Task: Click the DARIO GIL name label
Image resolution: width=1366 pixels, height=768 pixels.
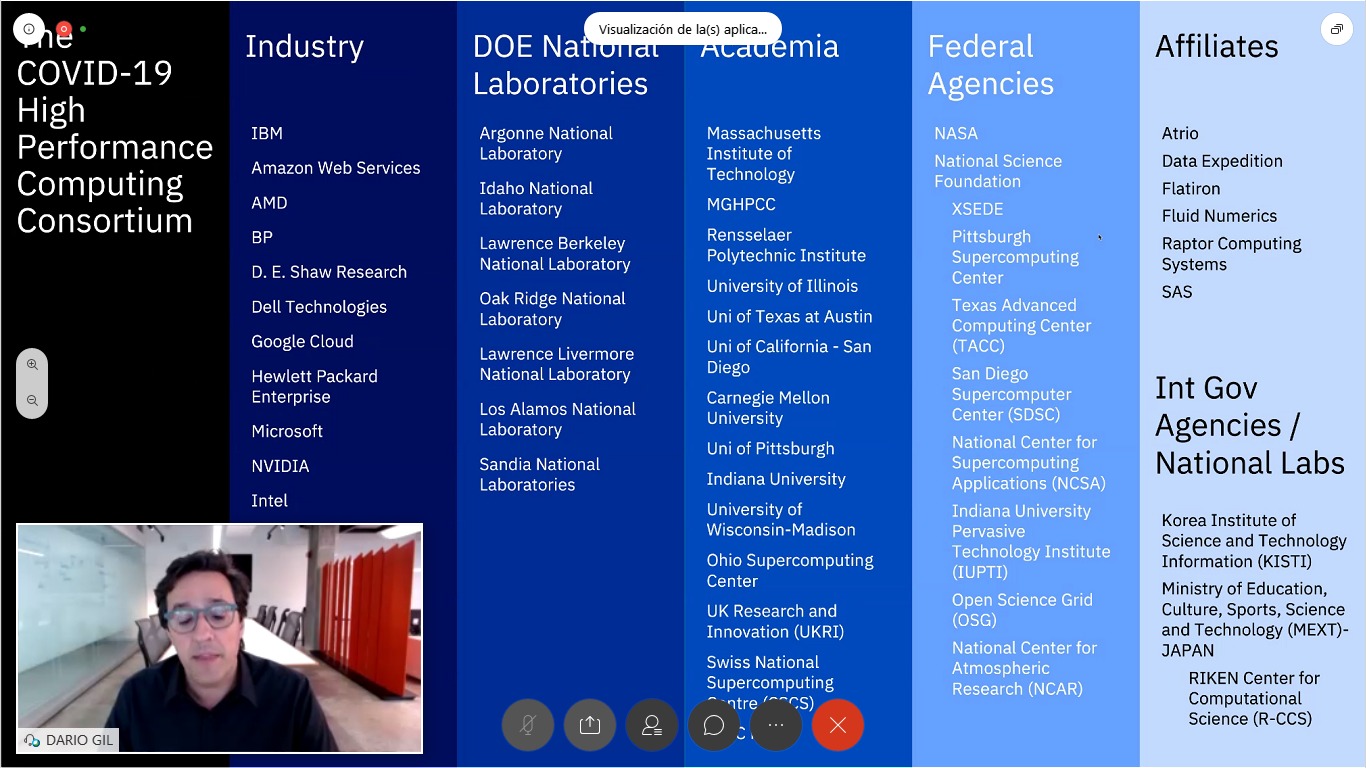Action: click(69, 740)
